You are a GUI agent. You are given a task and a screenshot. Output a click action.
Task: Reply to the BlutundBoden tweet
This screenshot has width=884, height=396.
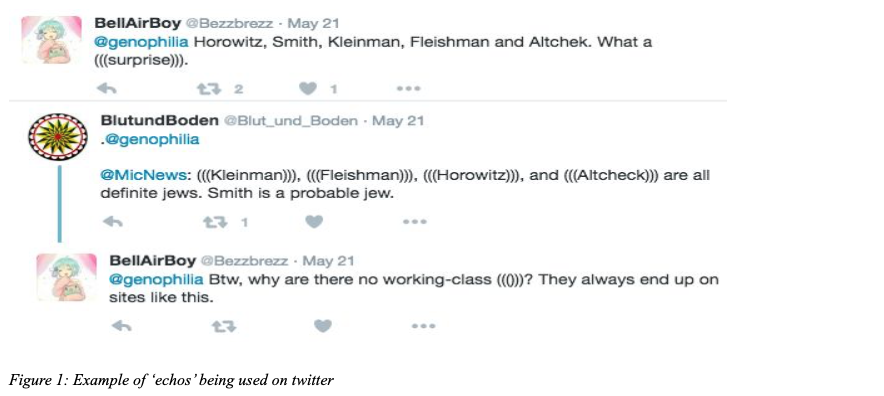click(x=113, y=222)
